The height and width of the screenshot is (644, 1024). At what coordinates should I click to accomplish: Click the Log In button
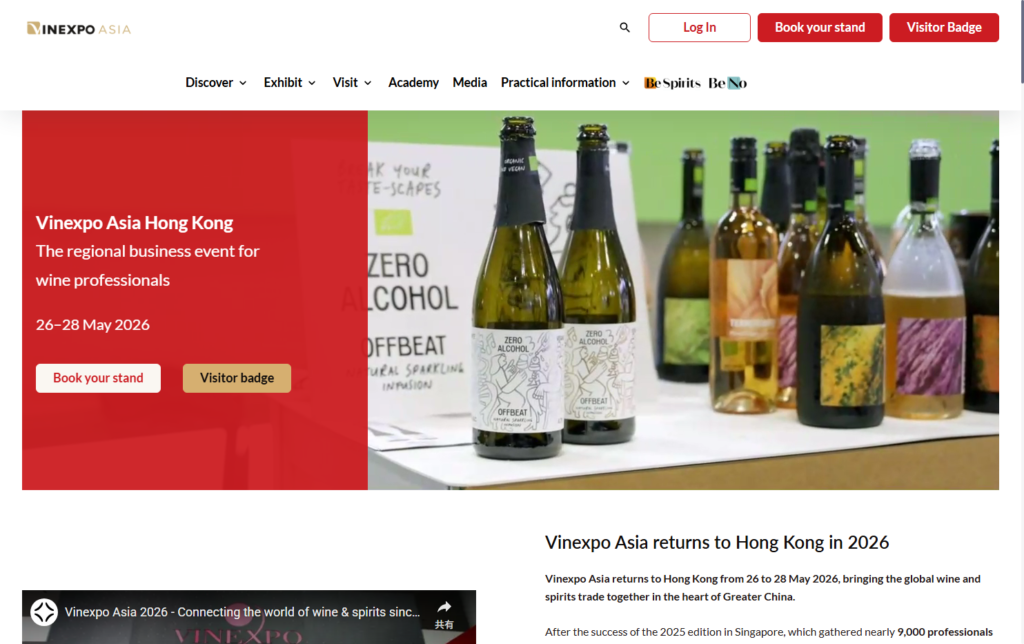699,27
